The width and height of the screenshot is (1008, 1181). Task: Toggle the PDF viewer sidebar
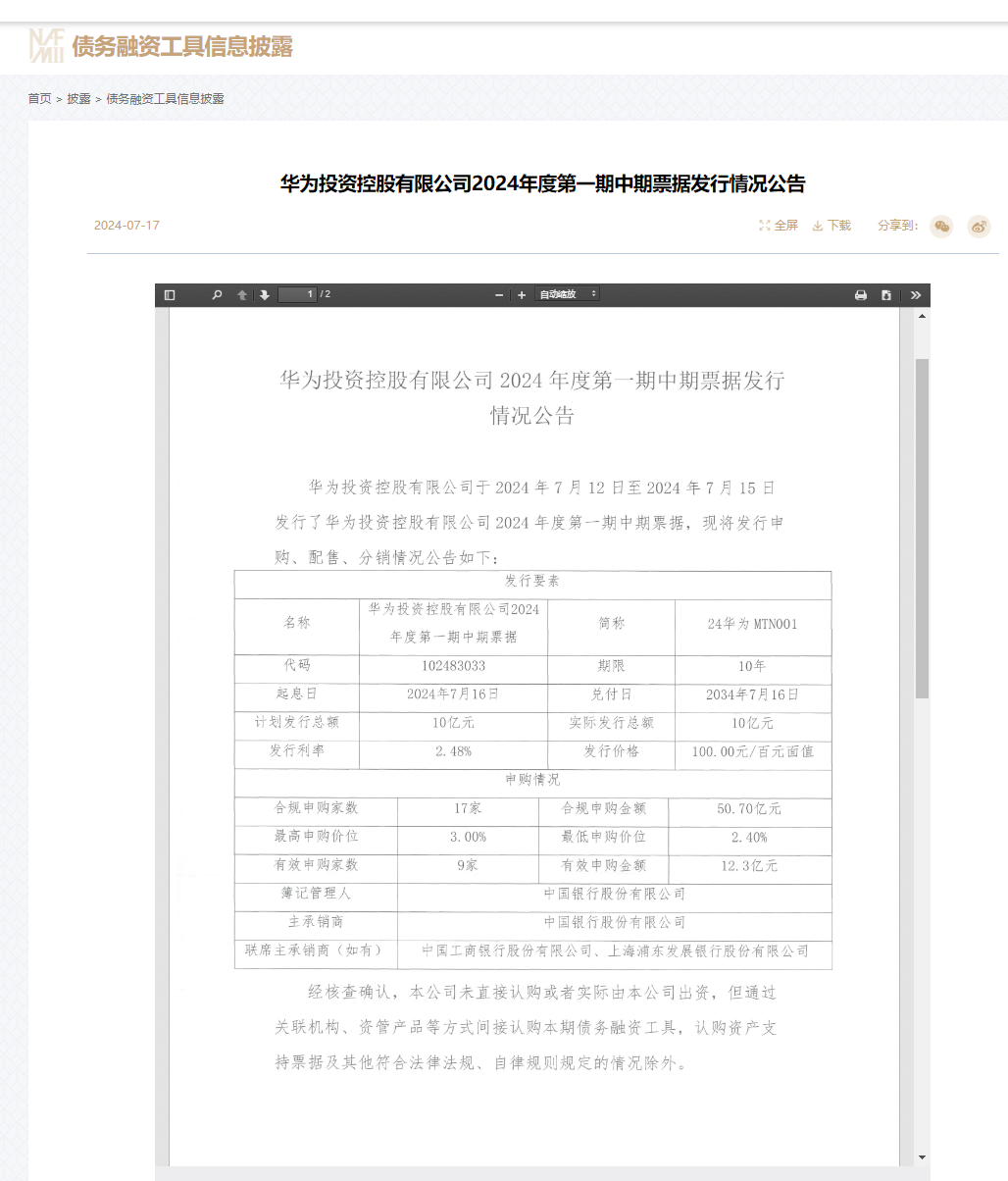click(x=170, y=295)
